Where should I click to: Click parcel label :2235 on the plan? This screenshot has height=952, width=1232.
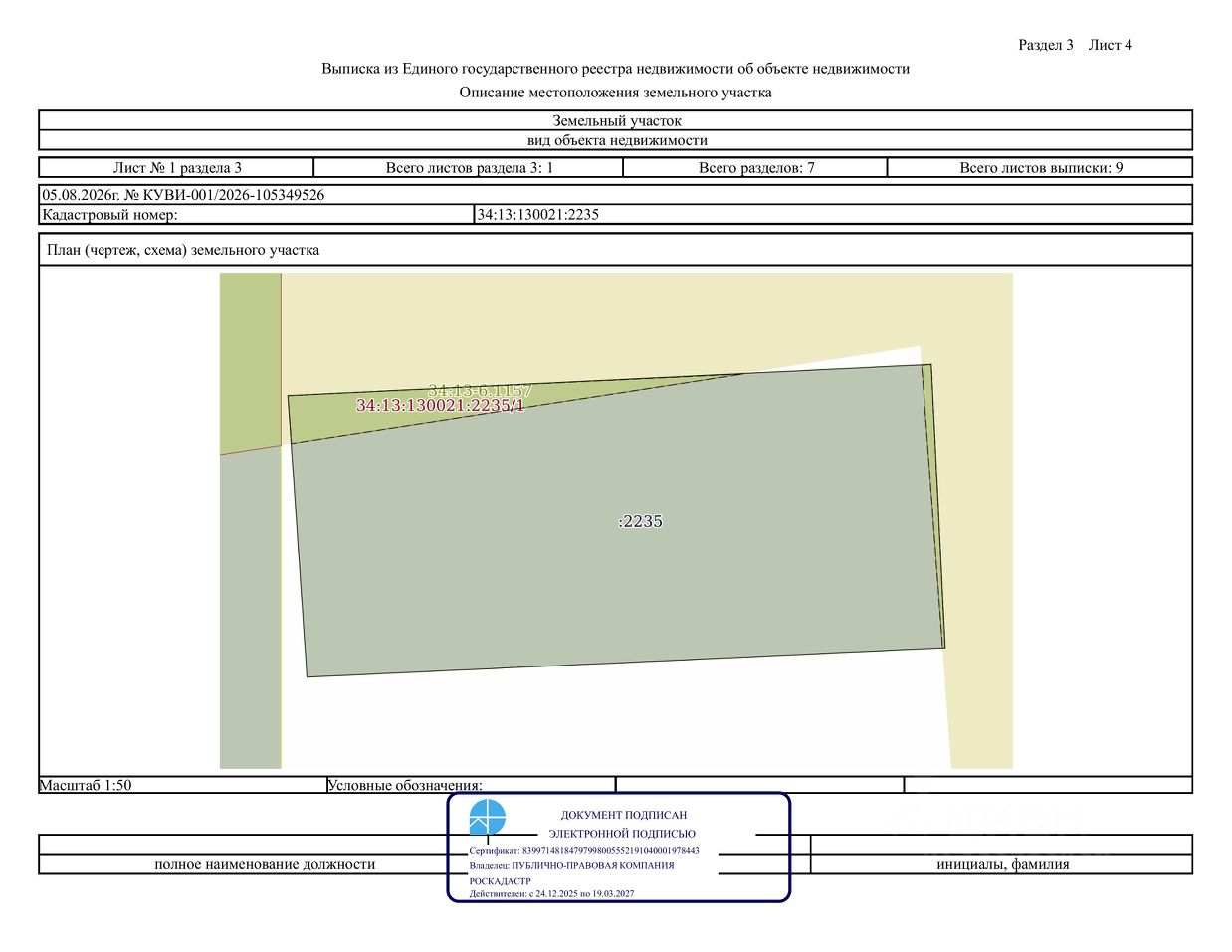pos(640,521)
